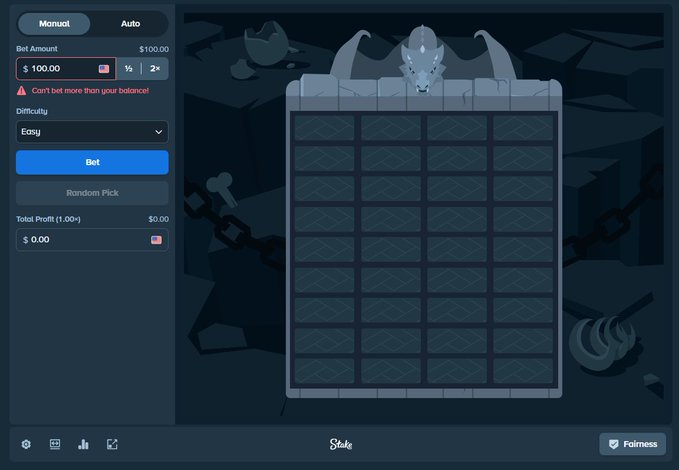Click the $0.00 value beside Total Profit label

click(158, 219)
